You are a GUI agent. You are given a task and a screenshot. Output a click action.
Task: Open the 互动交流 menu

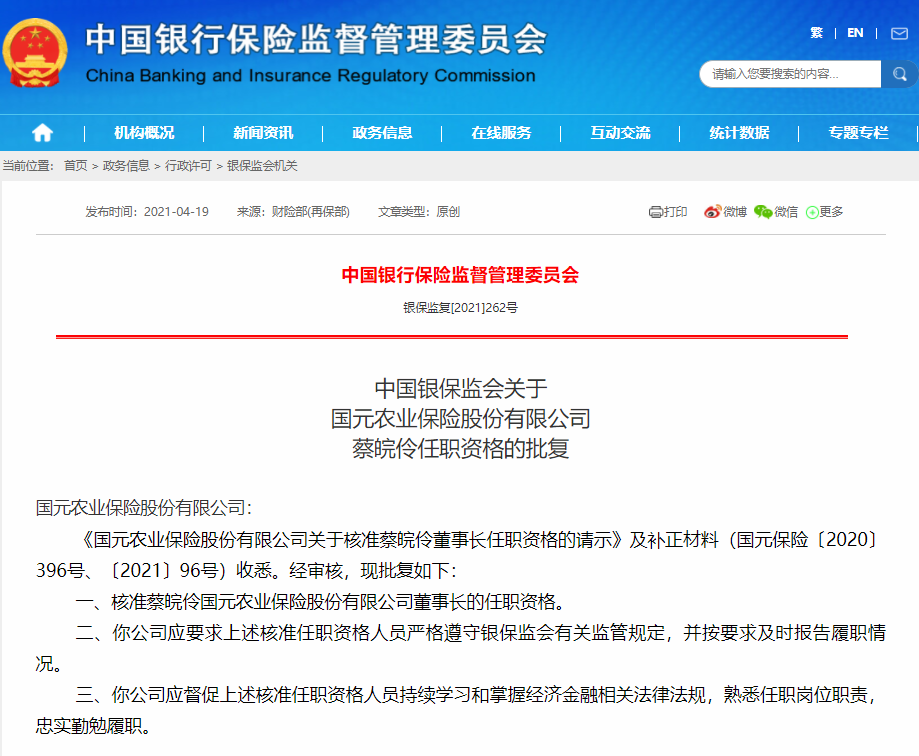coord(620,133)
